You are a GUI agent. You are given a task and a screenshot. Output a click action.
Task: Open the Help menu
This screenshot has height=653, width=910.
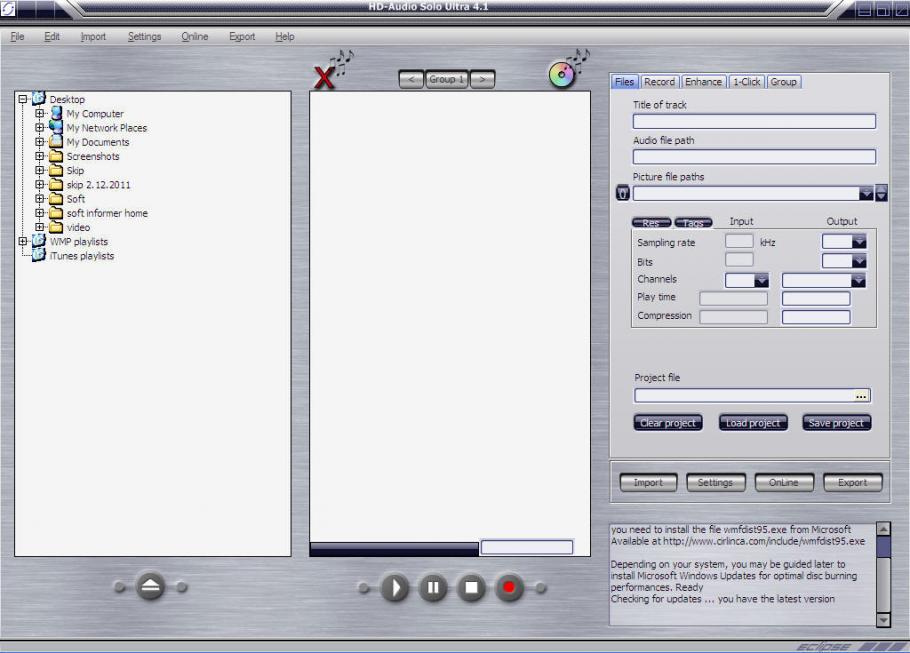(x=284, y=37)
